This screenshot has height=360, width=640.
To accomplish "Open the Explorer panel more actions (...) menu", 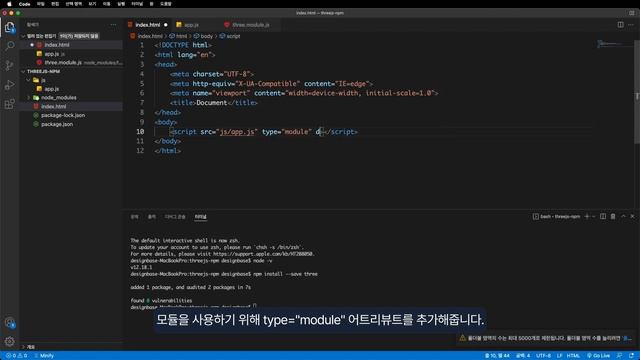I will click(113, 25).
